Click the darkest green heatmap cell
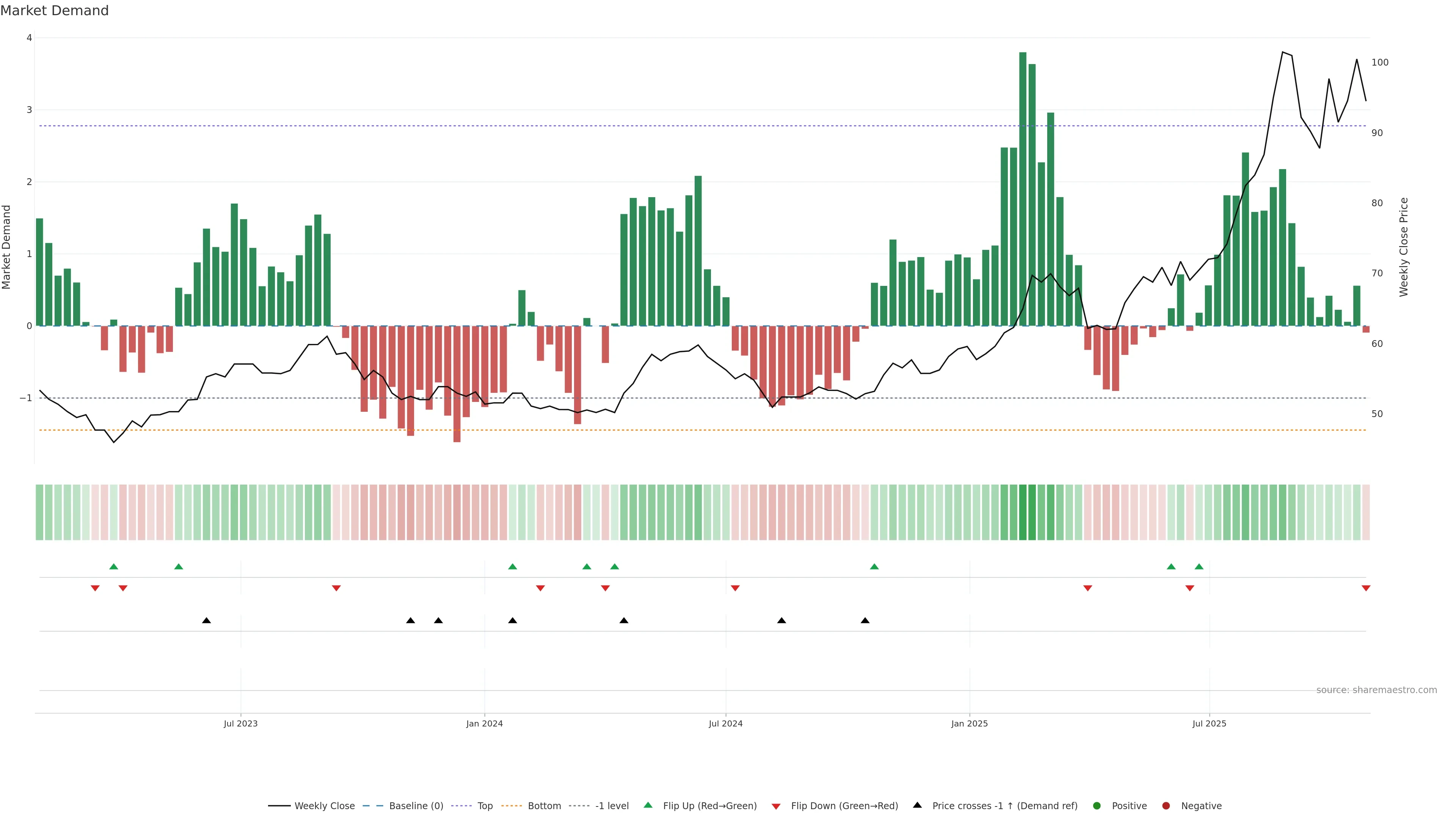The width and height of the screenshot is (1456, 819). pyautogui.click(x=1023, y=512)
